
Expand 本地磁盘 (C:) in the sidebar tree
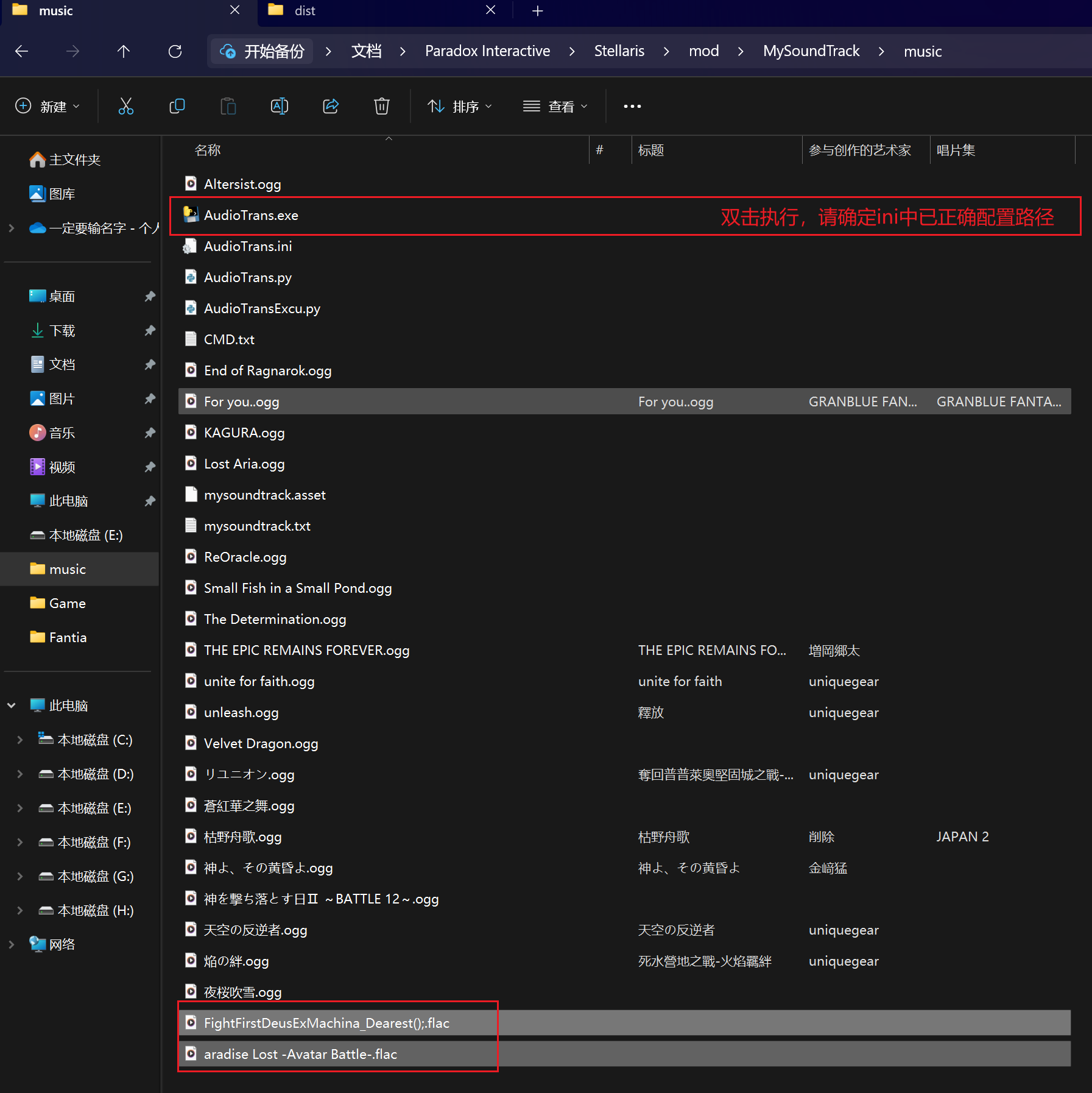19,739
